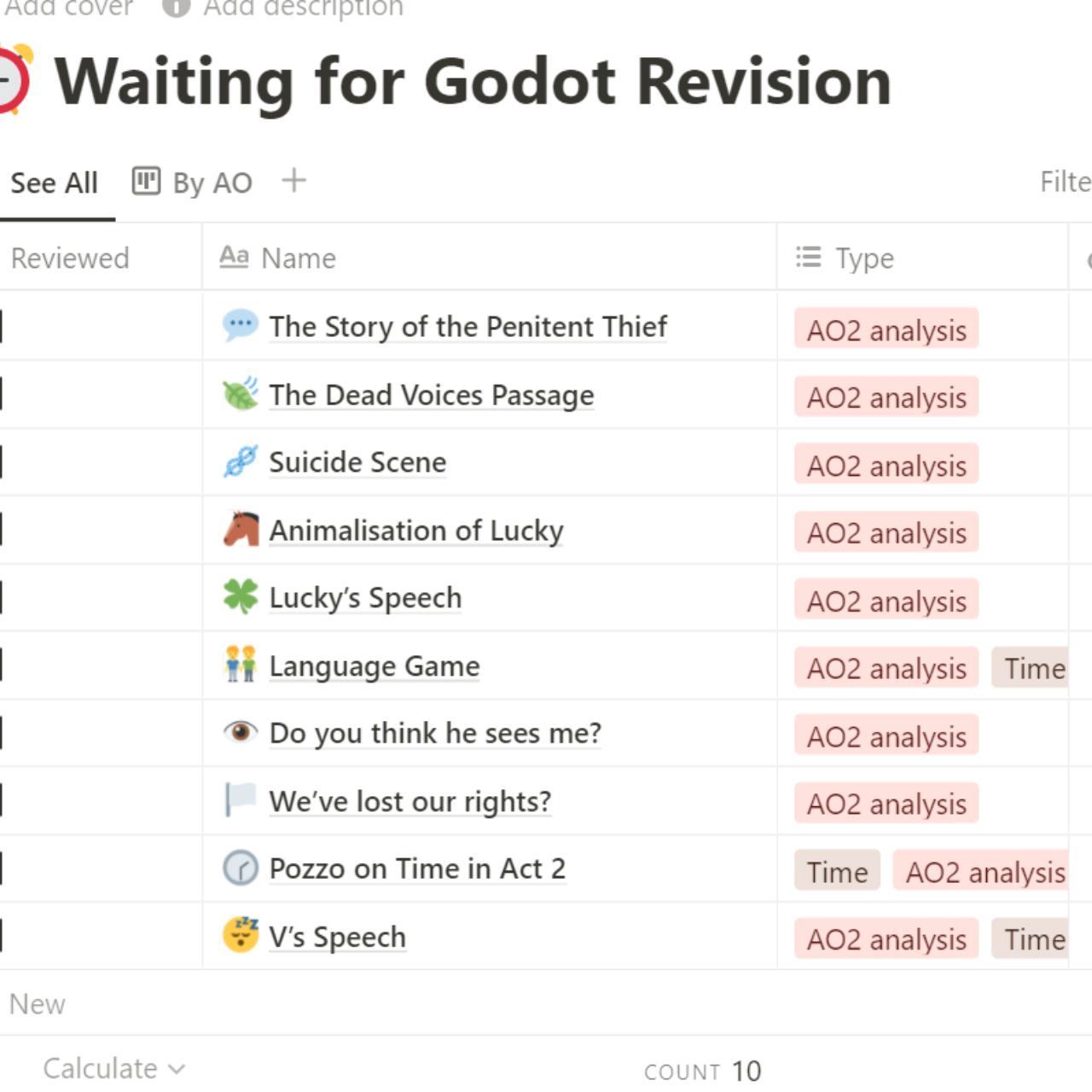Click the white flag icon beside We've lost our rights?

point(240,800)
